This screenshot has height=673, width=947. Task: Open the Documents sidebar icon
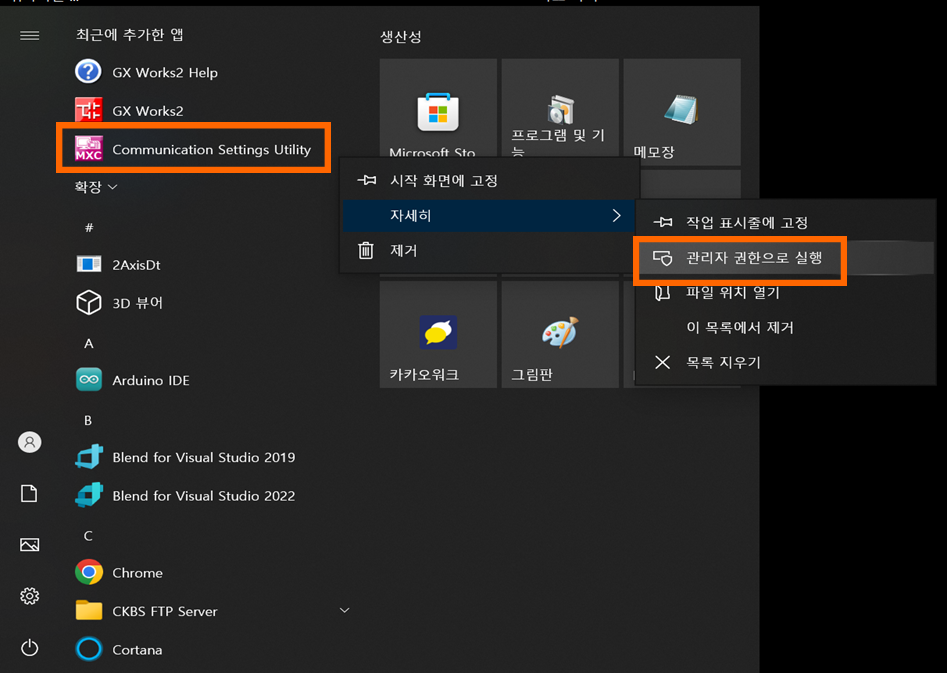(x=29, y=494)
